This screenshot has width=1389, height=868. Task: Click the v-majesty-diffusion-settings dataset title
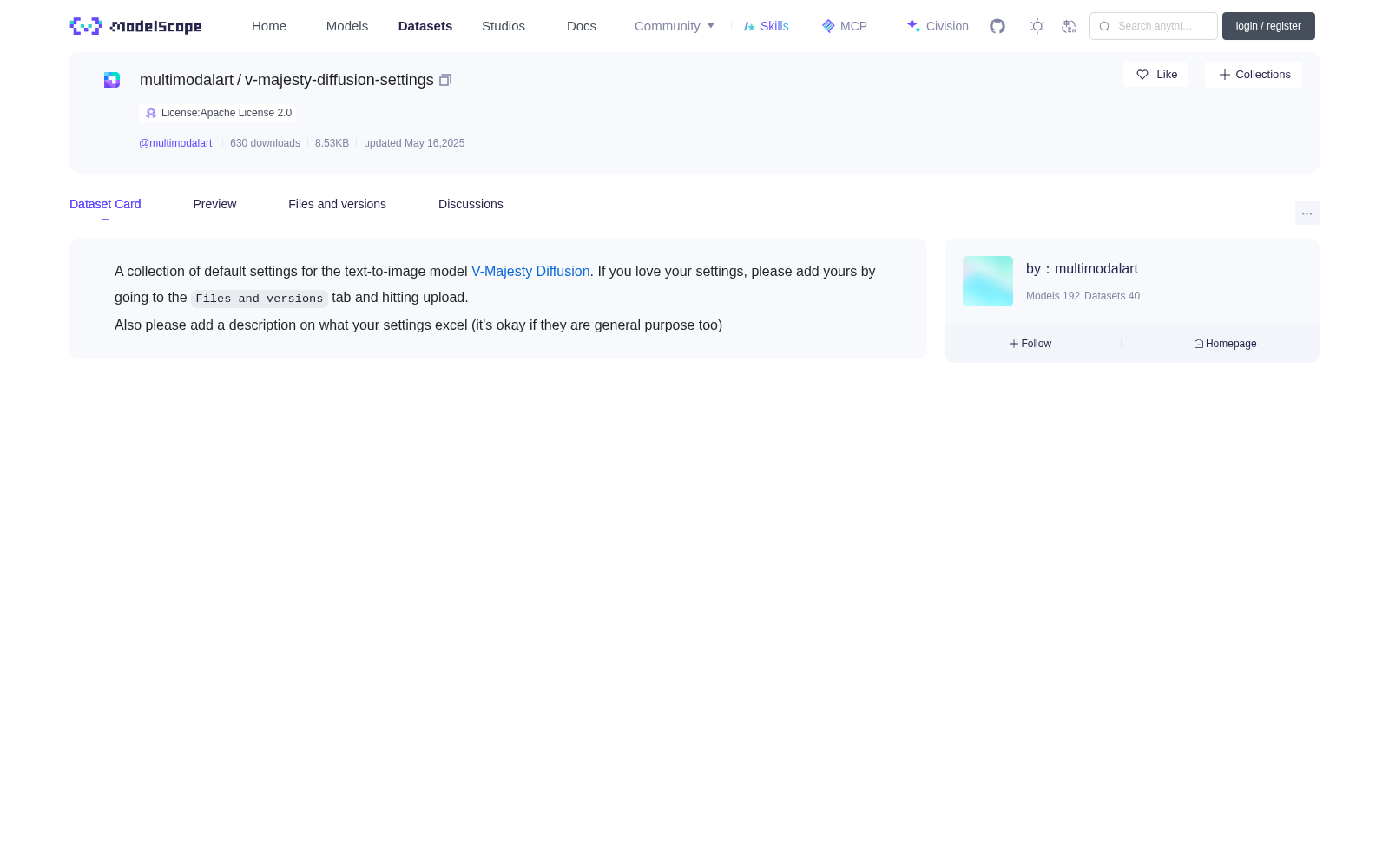pos(339,80)
